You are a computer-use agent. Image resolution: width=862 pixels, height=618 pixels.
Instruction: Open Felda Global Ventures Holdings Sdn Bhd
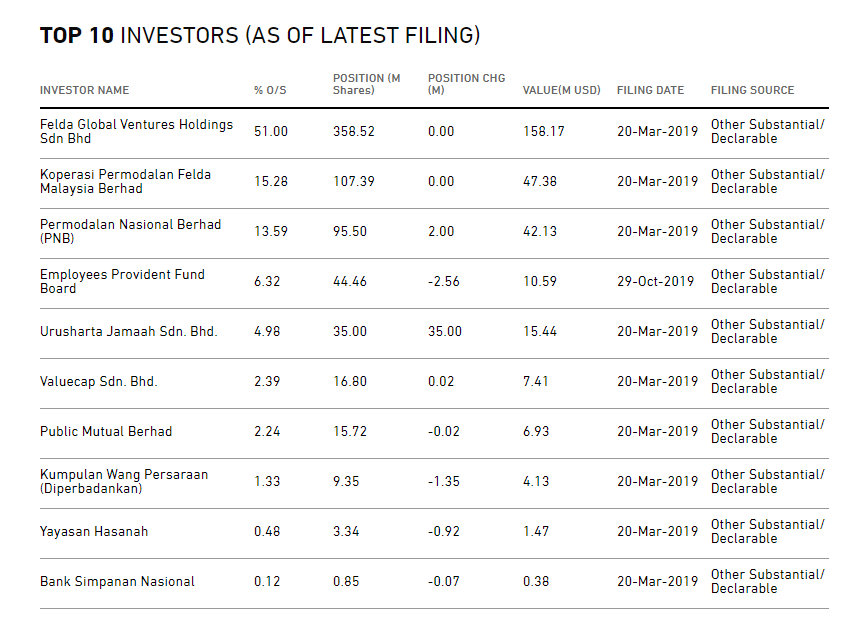click(x=136, y=131)
